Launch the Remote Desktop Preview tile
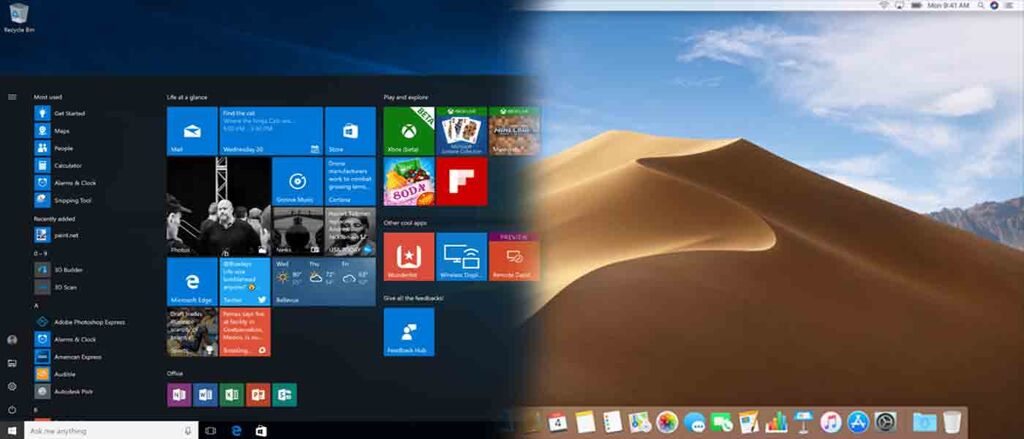The image size is (1024, 439). coord(514,257)
